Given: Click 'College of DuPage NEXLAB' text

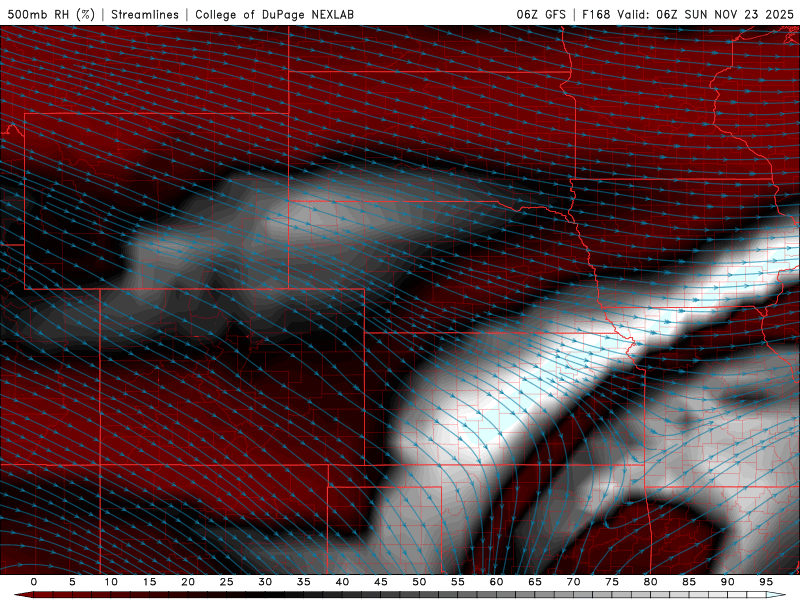Looking at the screenshot, I should pyautogui.click(x=274, y=14).
